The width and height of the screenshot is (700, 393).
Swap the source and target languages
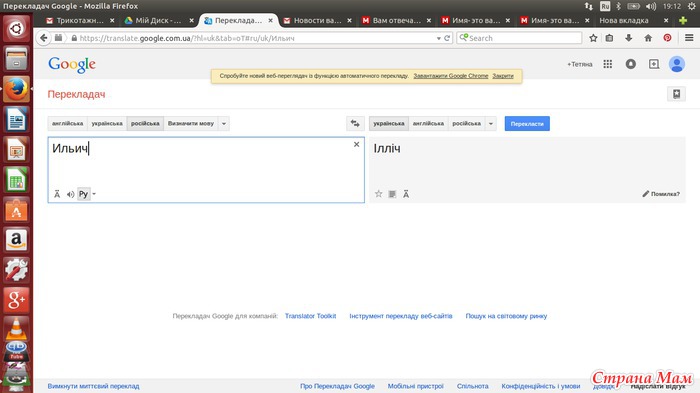tap(355, 123)
